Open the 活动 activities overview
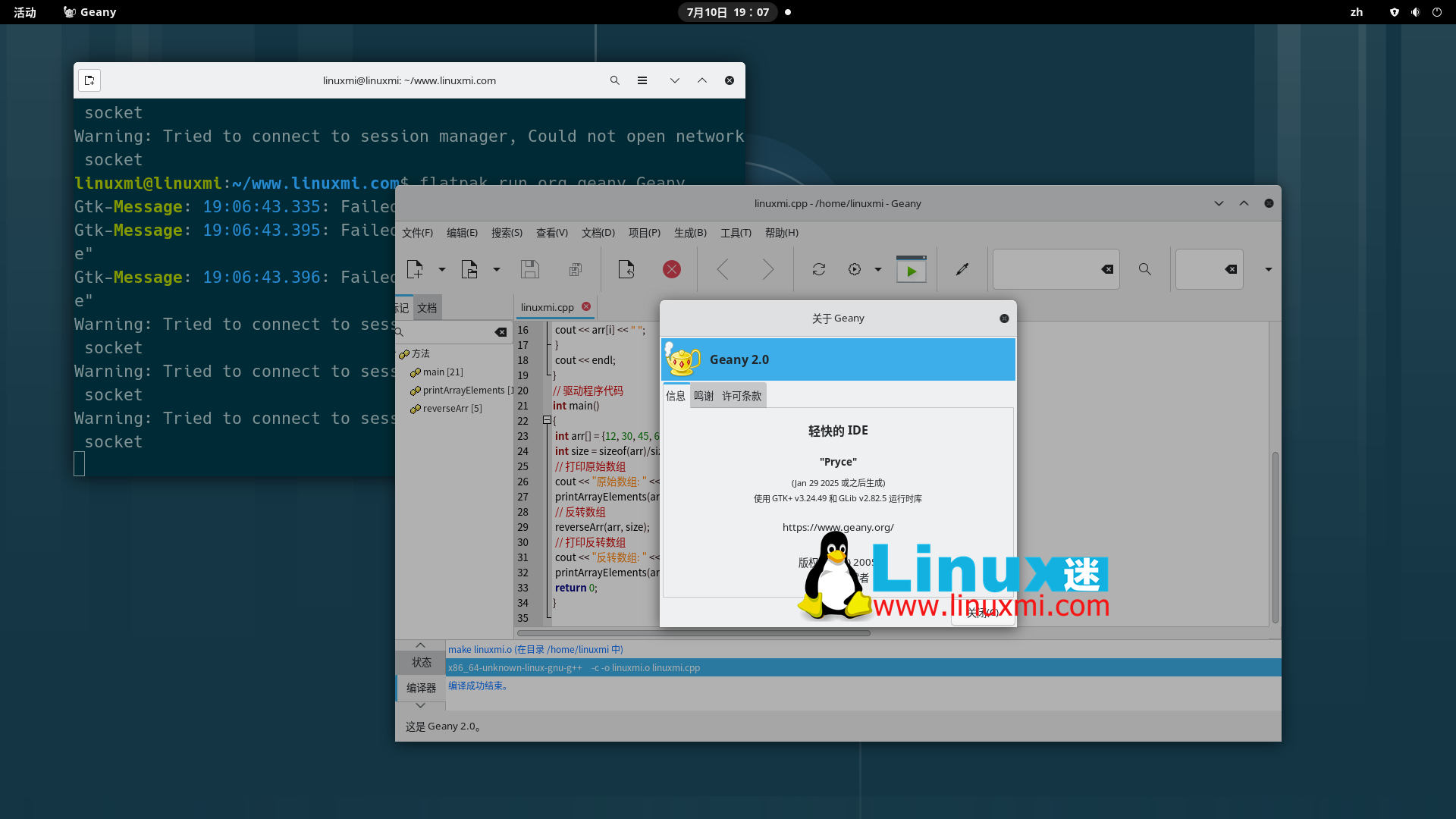The height and width of the screenshot is (819, 1456). click(x=25, y=12)
